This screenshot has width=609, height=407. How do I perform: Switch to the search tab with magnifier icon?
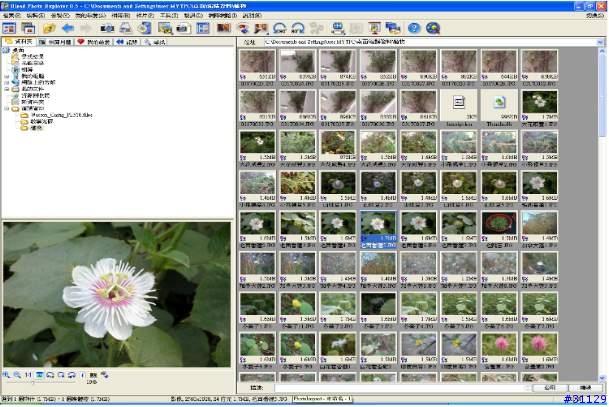pos(155,42)
